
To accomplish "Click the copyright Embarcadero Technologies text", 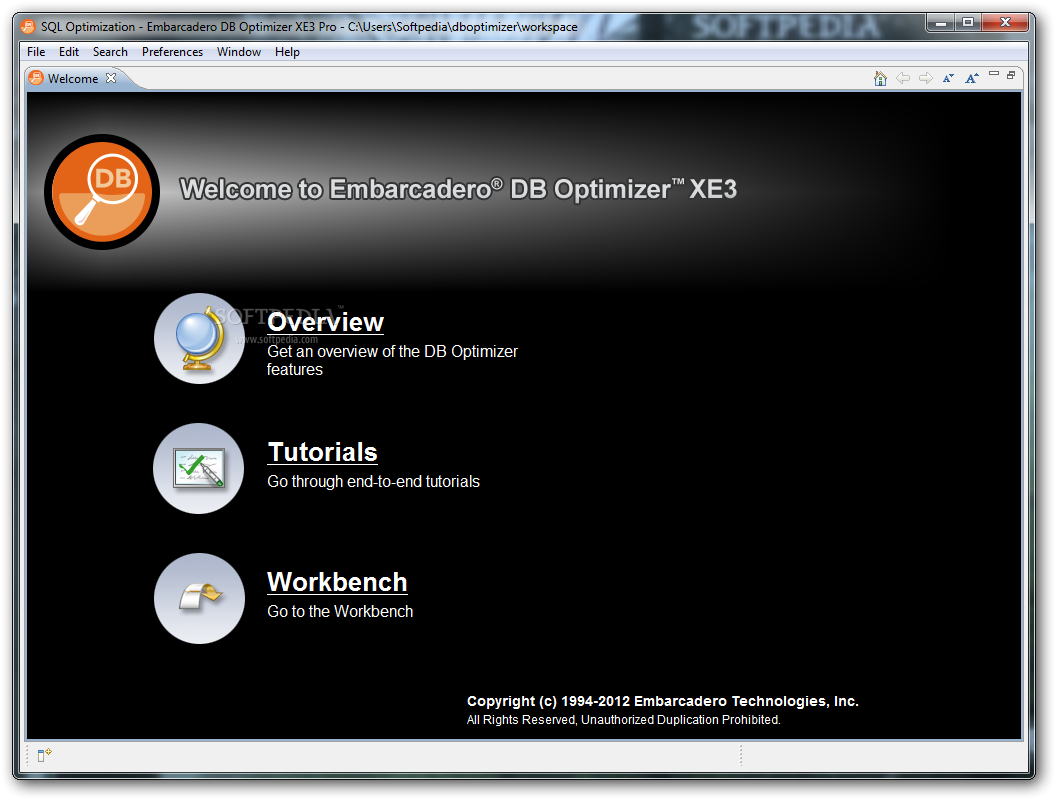I will click(x=663, y=701).
